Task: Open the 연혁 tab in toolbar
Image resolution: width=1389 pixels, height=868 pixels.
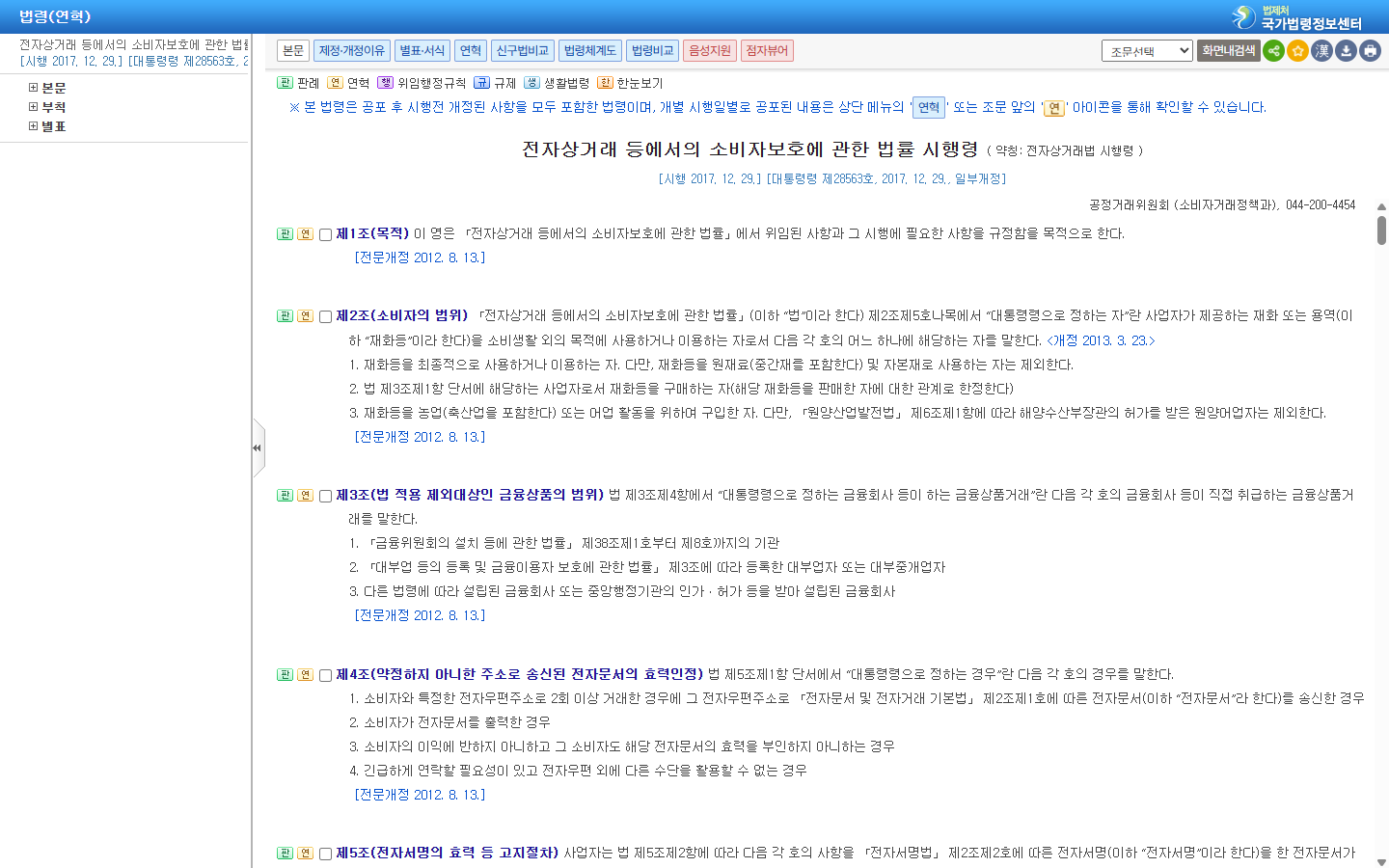Action: point(471,50)
